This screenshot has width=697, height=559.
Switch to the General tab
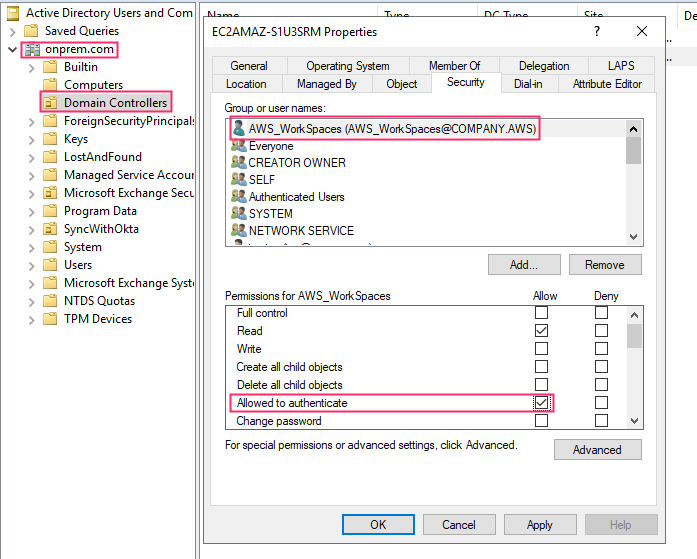(x=249, y=66)
